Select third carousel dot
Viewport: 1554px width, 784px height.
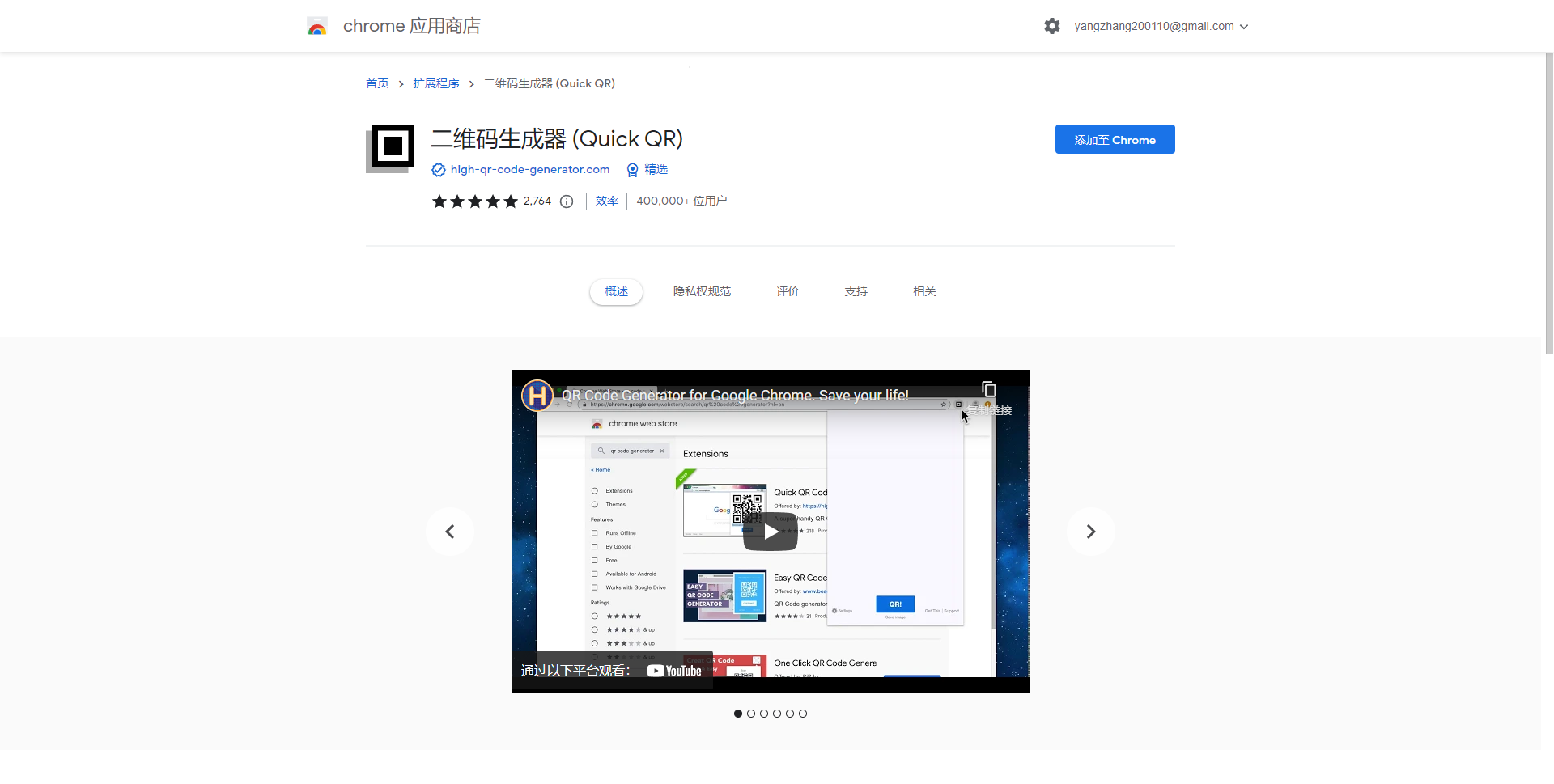tap(764, 714)
